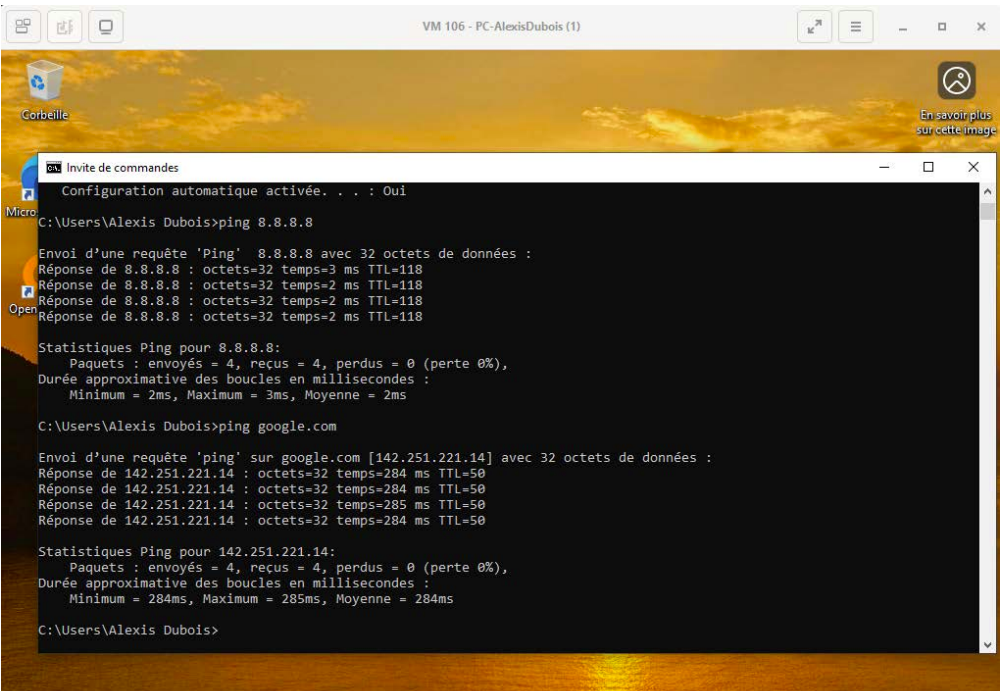Click the monitor display toolbar icon

[106, 27]
